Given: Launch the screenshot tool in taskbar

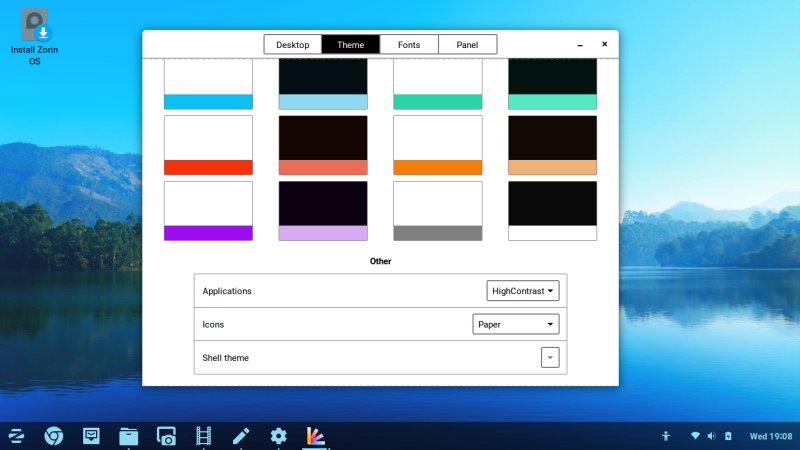Looking at the screenshot, I should click(166, 436).
